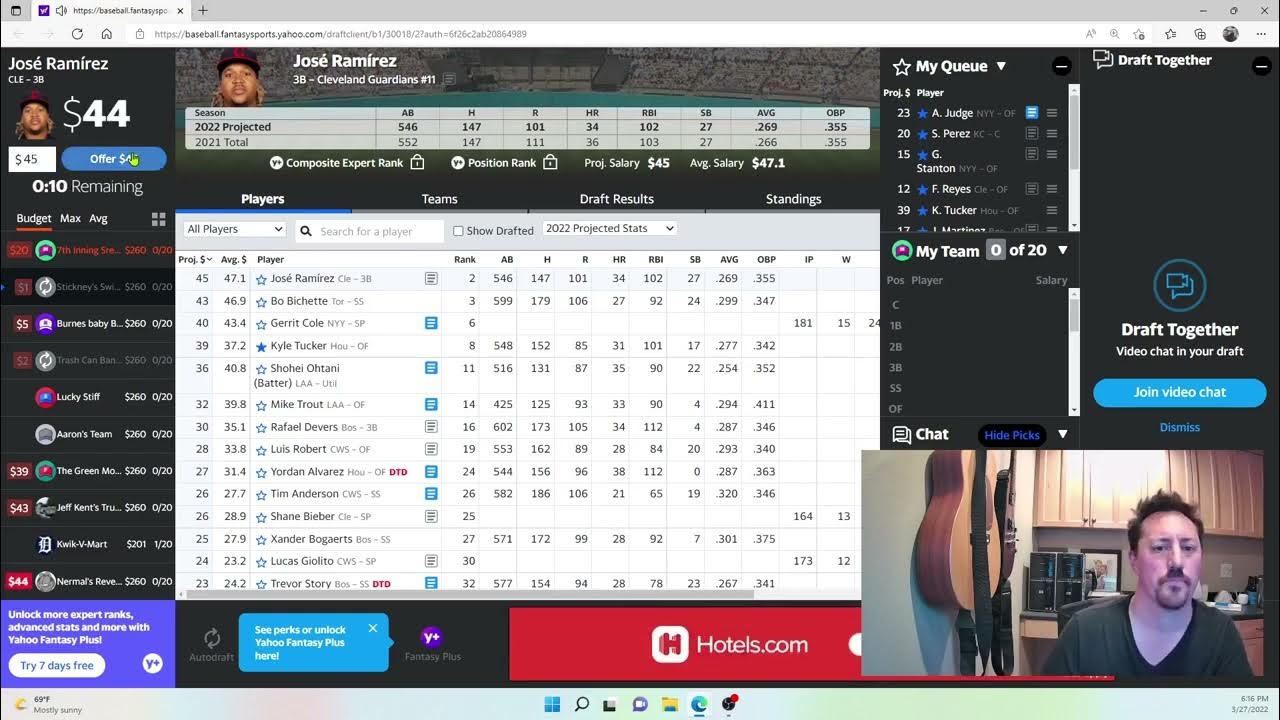1280x720 pixels.
Task: Select the Avg view tab
Action: (x=98, y=218)
